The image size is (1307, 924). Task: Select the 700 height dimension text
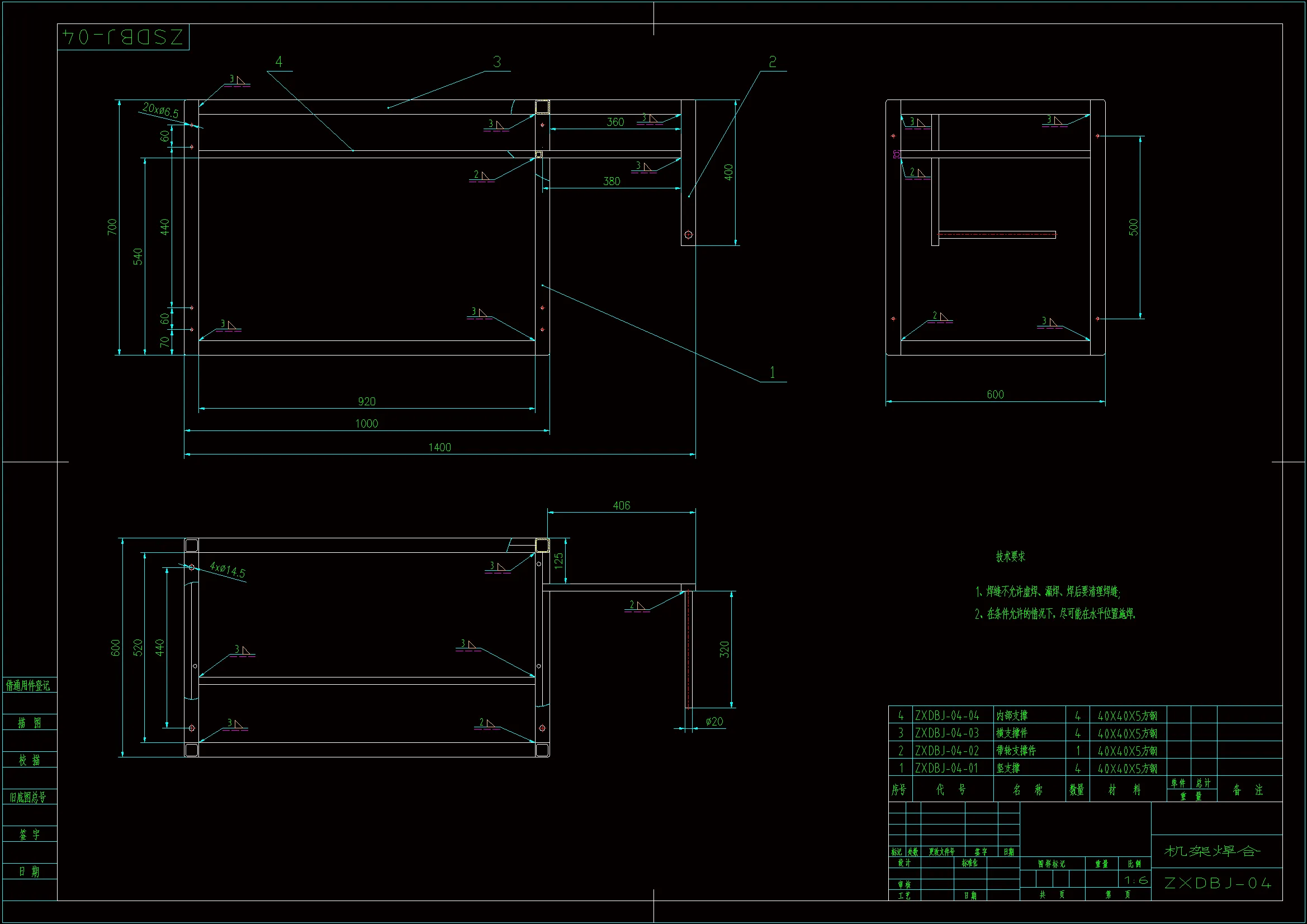point(112,226)
